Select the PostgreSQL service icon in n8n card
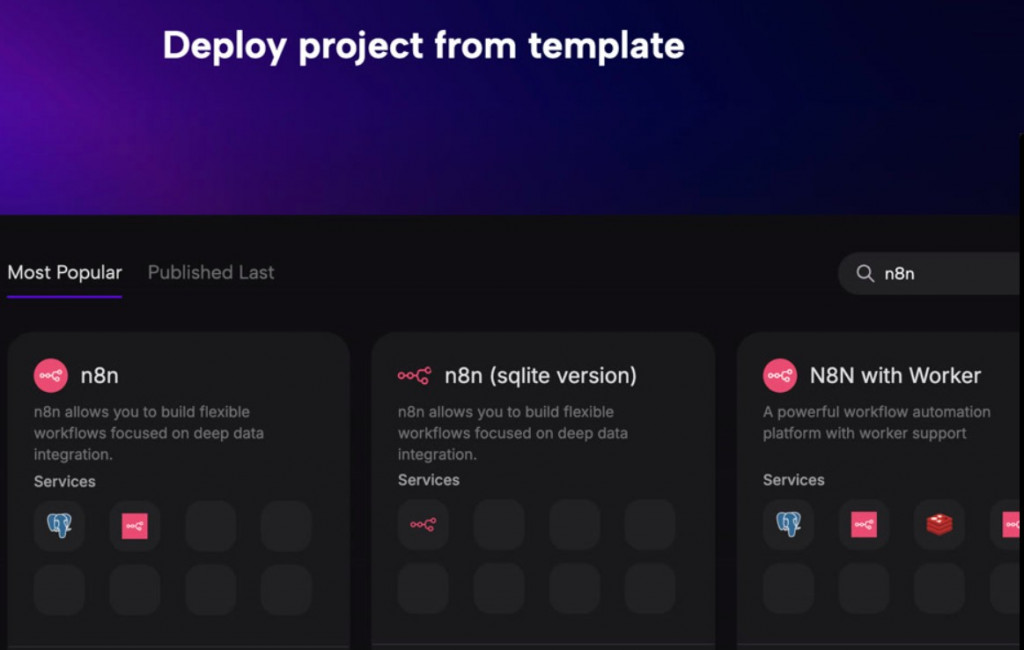 point(59,525)
